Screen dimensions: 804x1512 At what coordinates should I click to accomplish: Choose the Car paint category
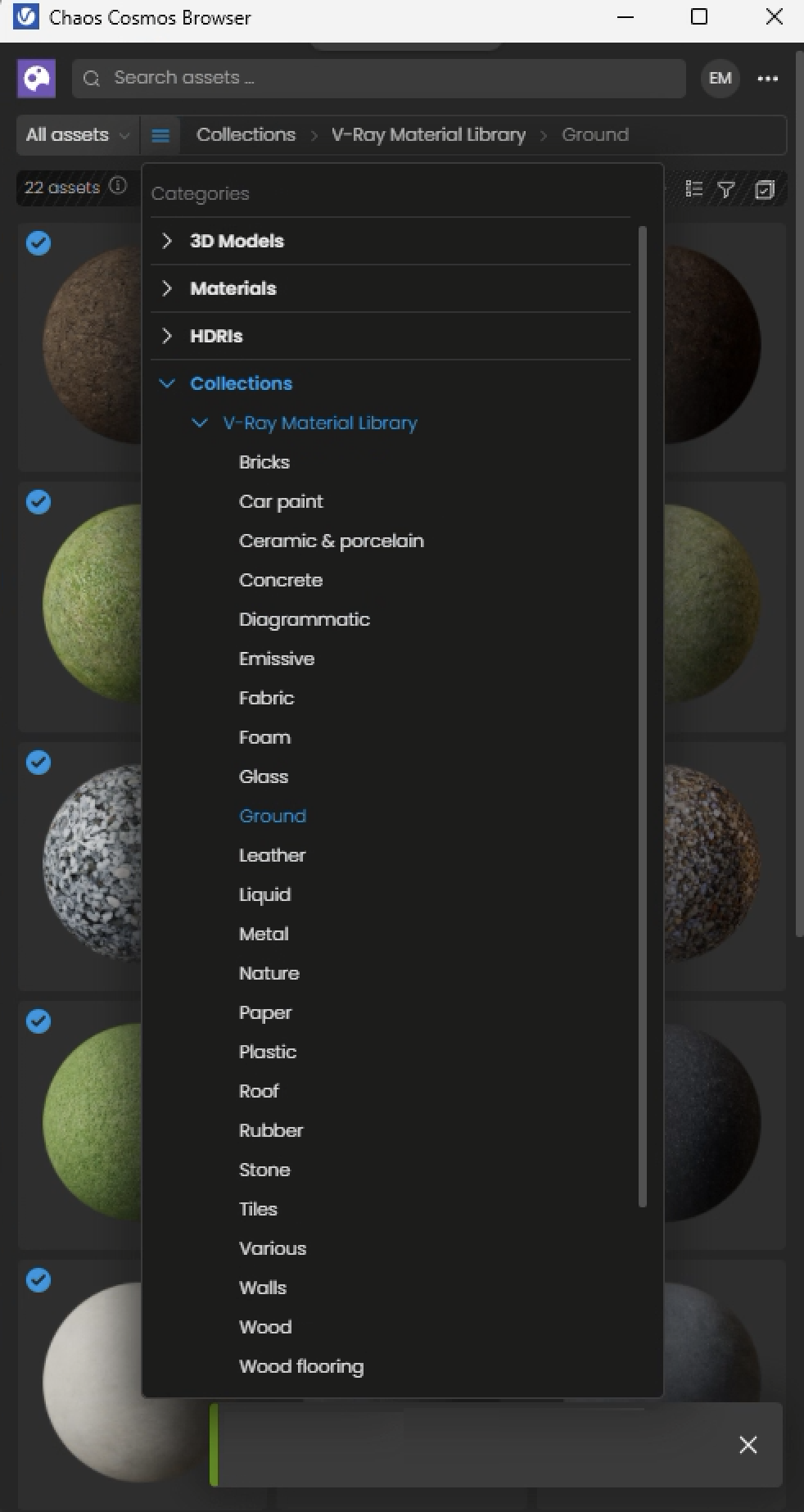(x=281, y=501)
